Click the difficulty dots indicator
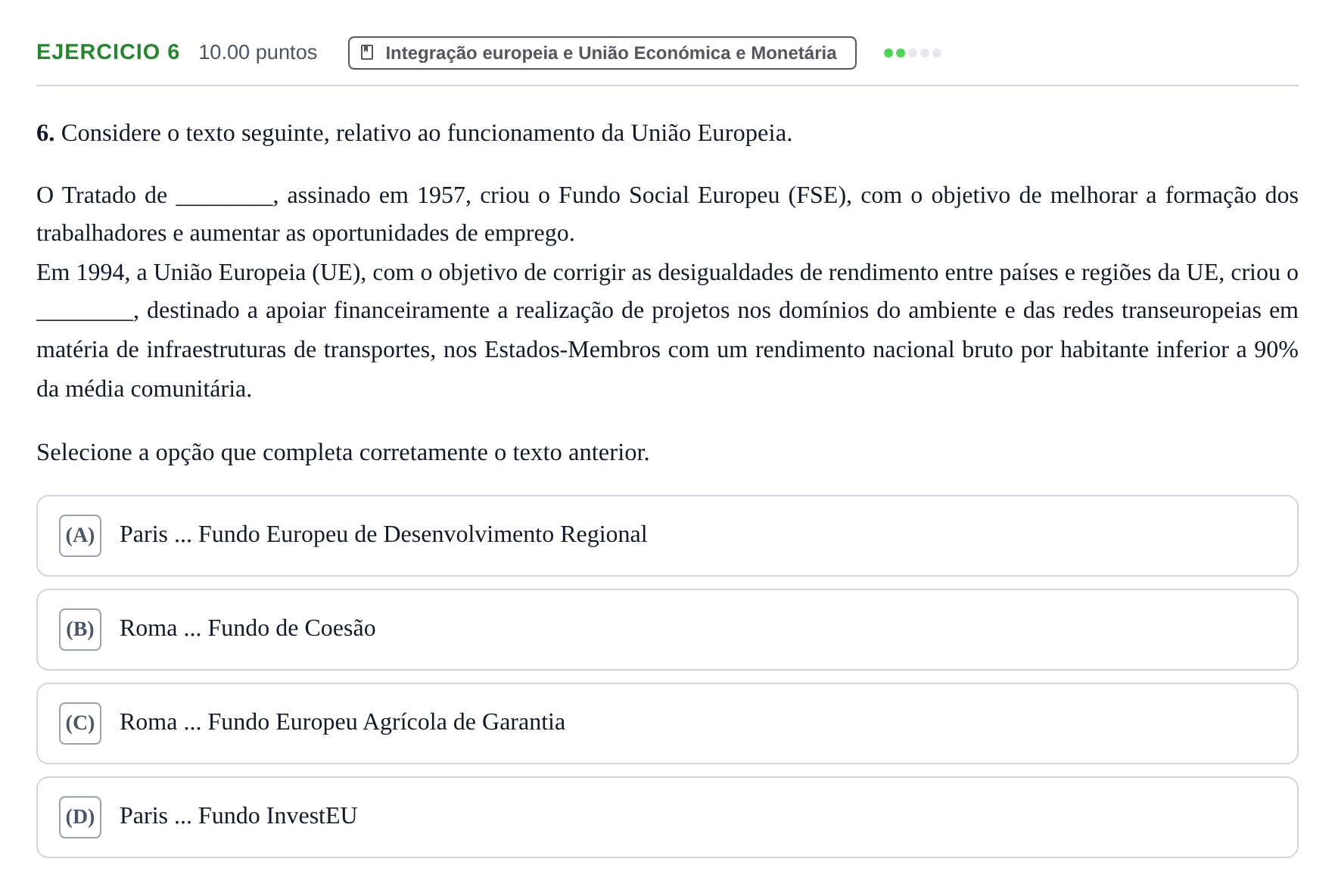 [x=912, y=53]
